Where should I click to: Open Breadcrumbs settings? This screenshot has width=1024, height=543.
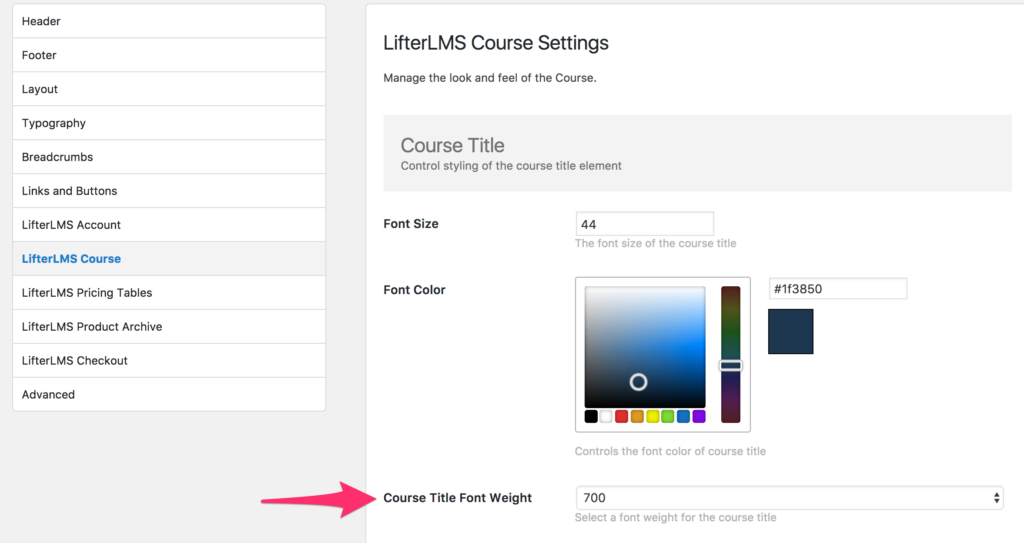click(169, 157)
